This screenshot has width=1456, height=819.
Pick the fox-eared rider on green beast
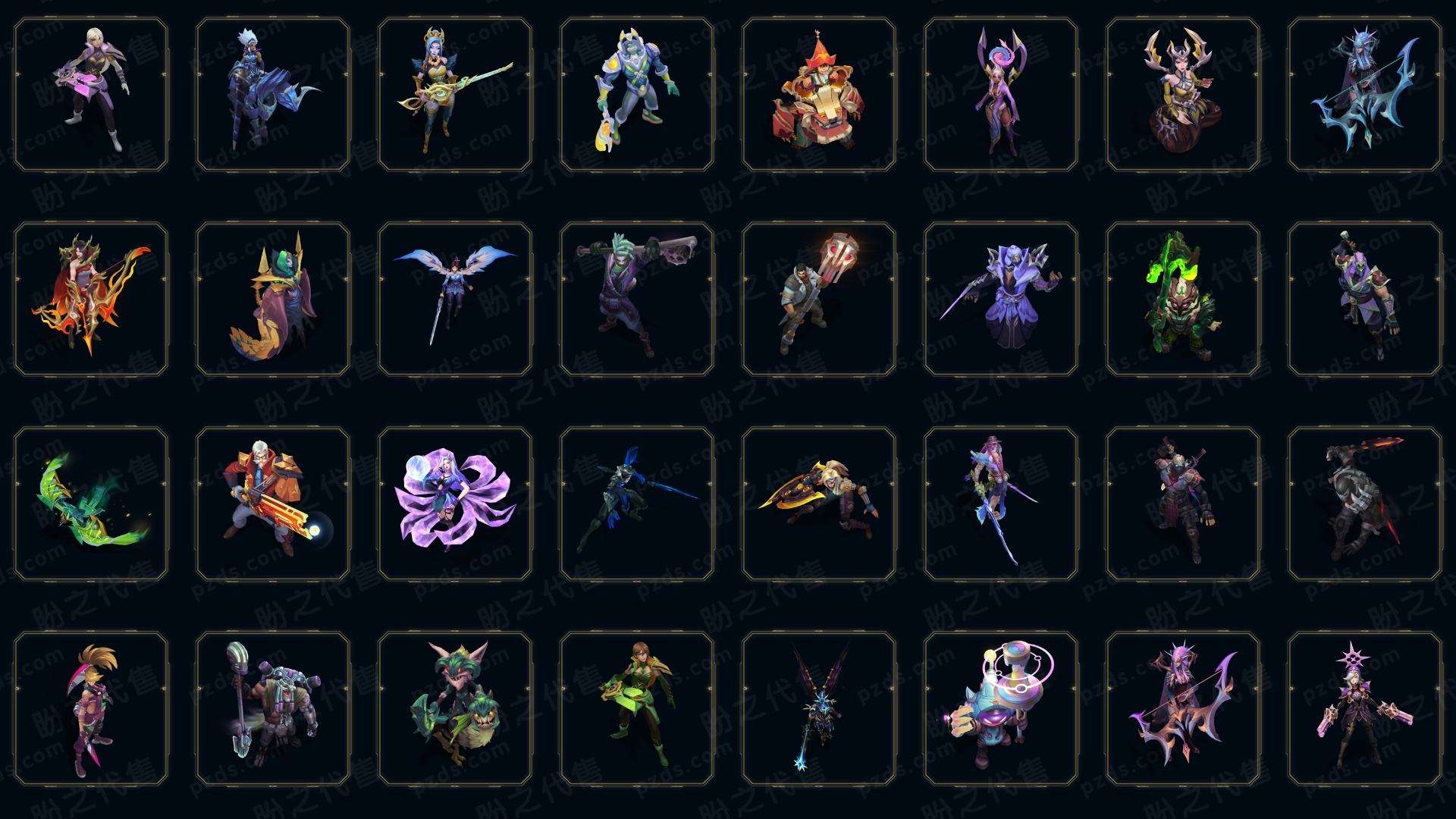click(x=455, y=708)
